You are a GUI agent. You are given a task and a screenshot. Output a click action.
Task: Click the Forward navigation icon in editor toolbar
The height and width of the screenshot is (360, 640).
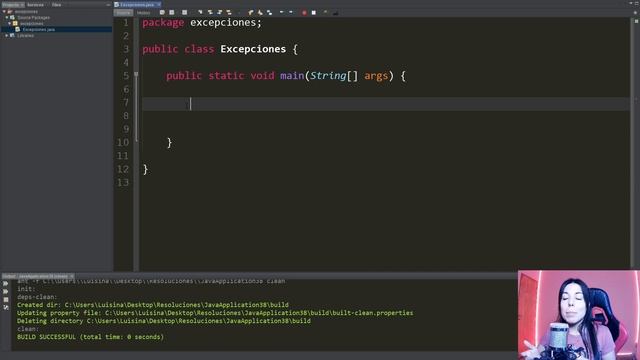(x=184, y=13)
